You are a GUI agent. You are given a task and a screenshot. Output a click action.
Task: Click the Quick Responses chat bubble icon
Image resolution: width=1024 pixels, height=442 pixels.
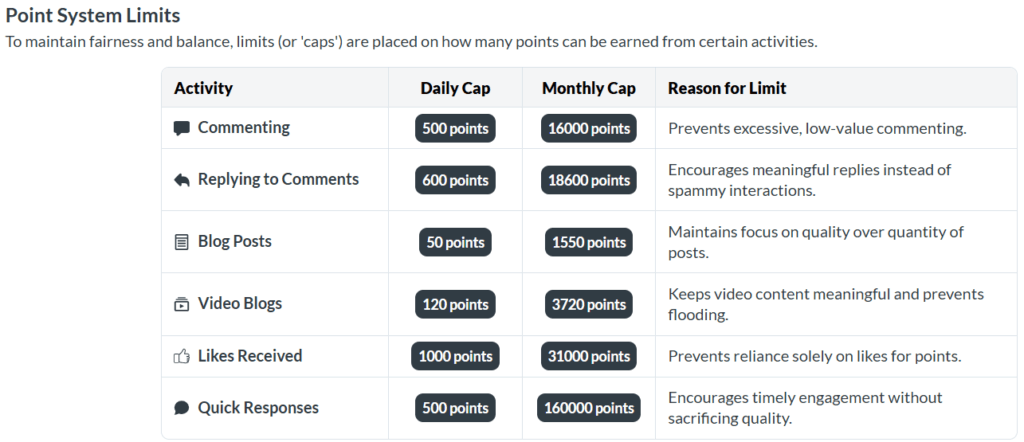[181, 408]
